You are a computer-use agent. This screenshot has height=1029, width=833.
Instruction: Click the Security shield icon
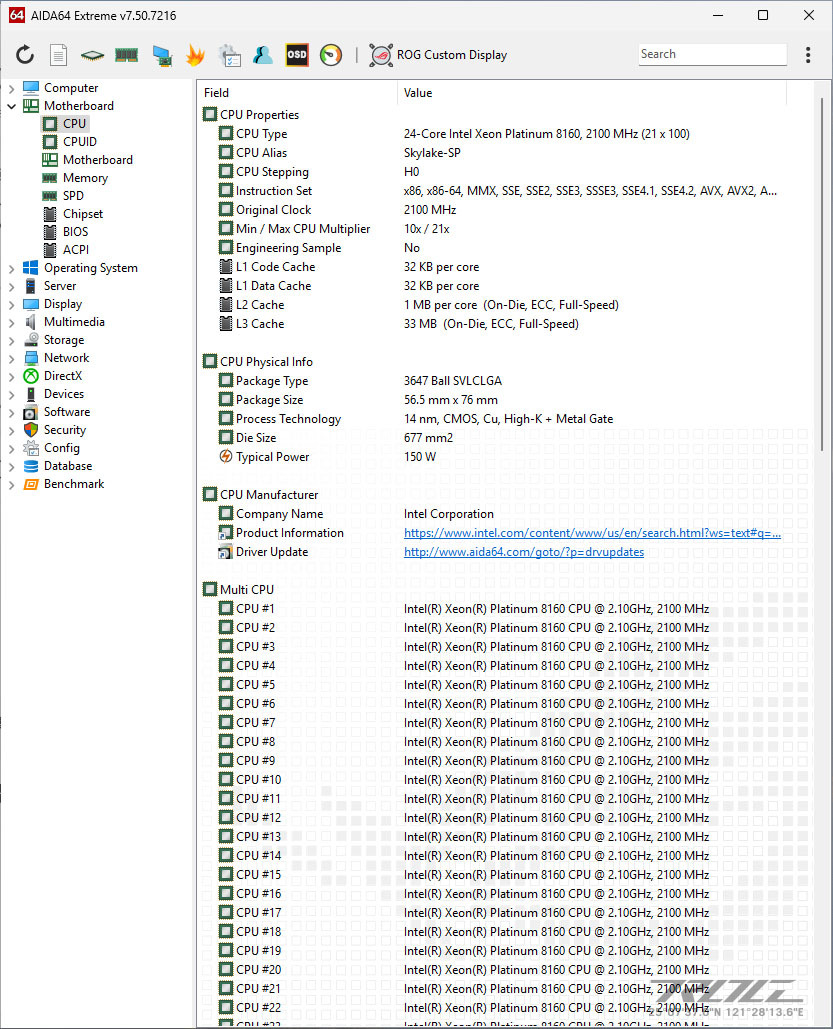click(x=31, y=430)
